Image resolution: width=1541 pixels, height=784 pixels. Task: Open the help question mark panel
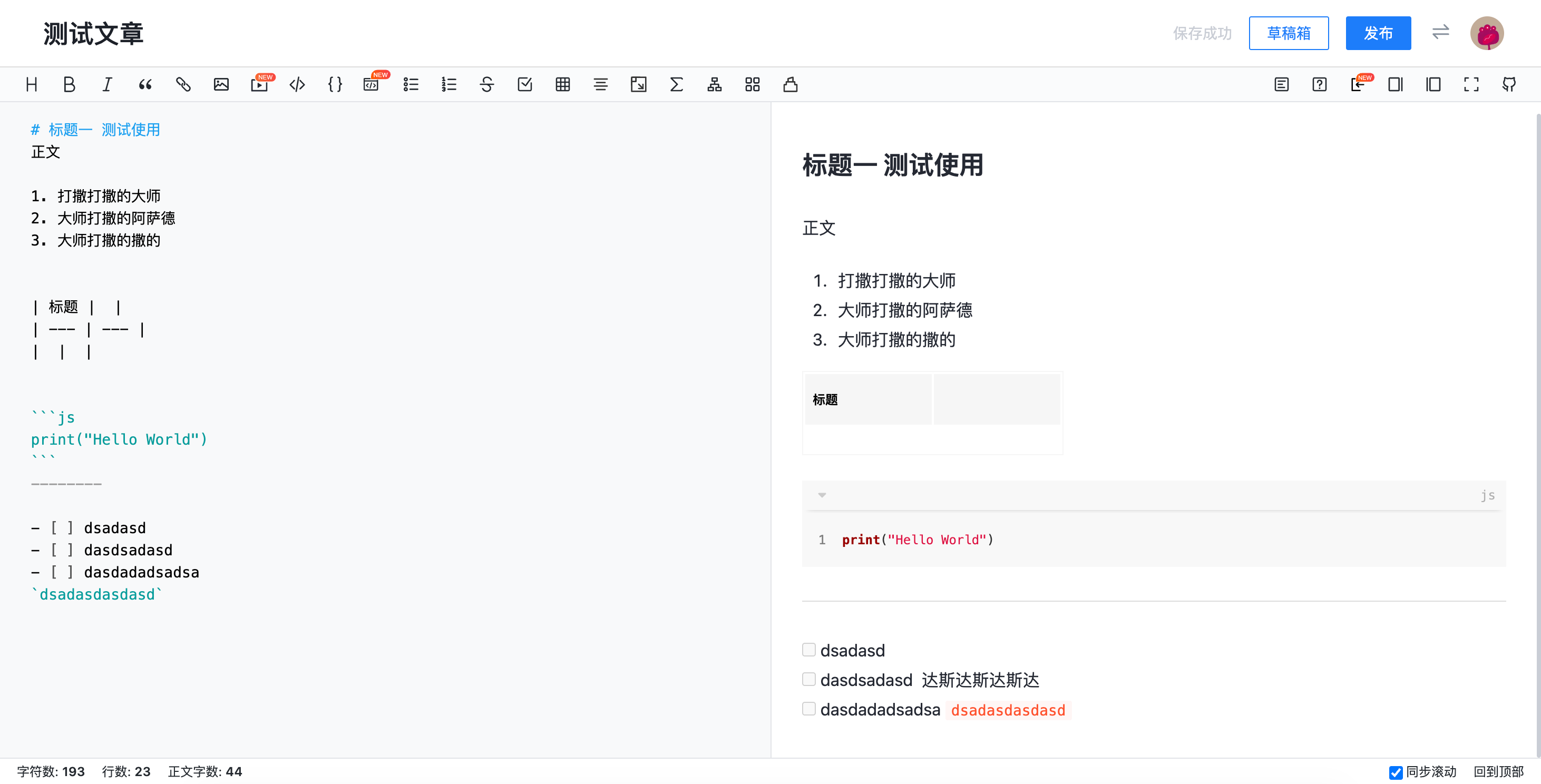click(x=1320, y=84)
